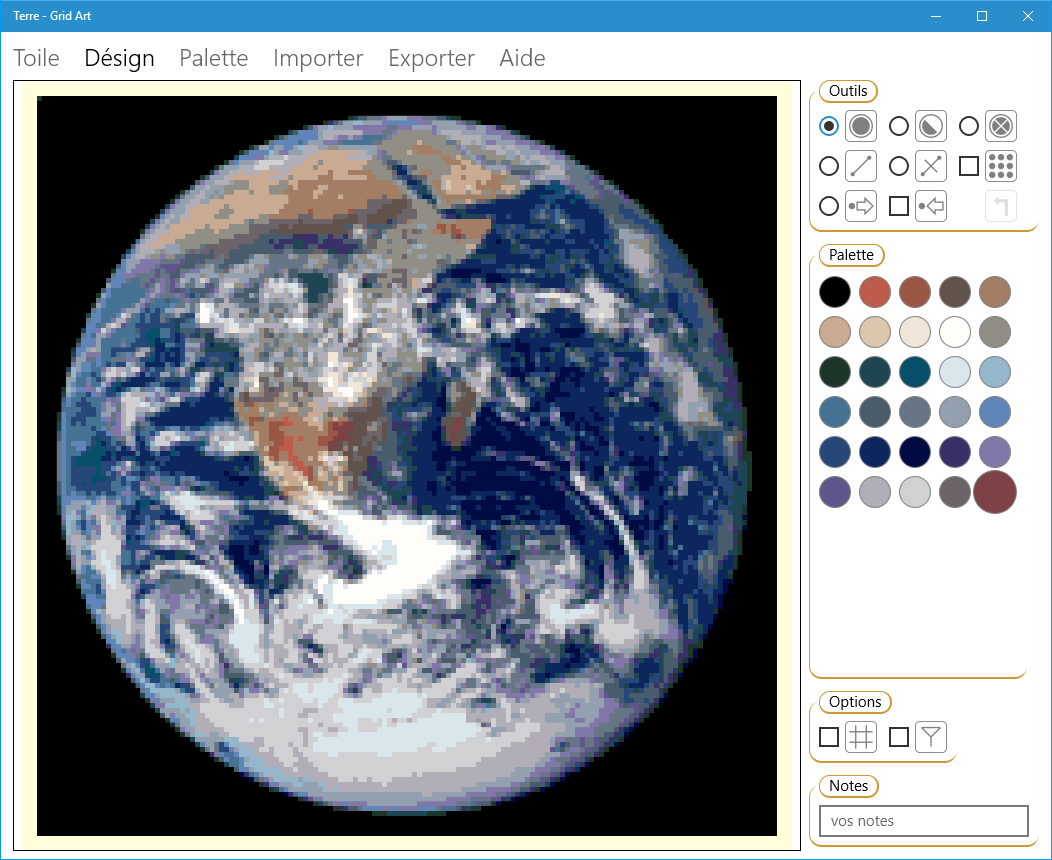Click the funnel filter icon in Options
The image size is (1052, 860).
[x=931, y=737]
